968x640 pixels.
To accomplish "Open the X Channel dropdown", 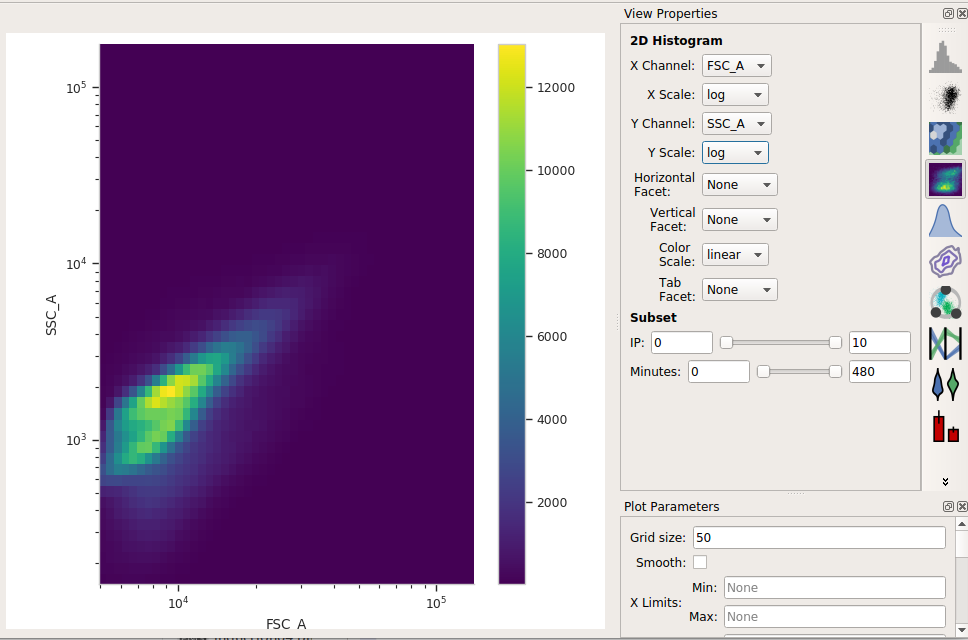I will tap(736, 65).
